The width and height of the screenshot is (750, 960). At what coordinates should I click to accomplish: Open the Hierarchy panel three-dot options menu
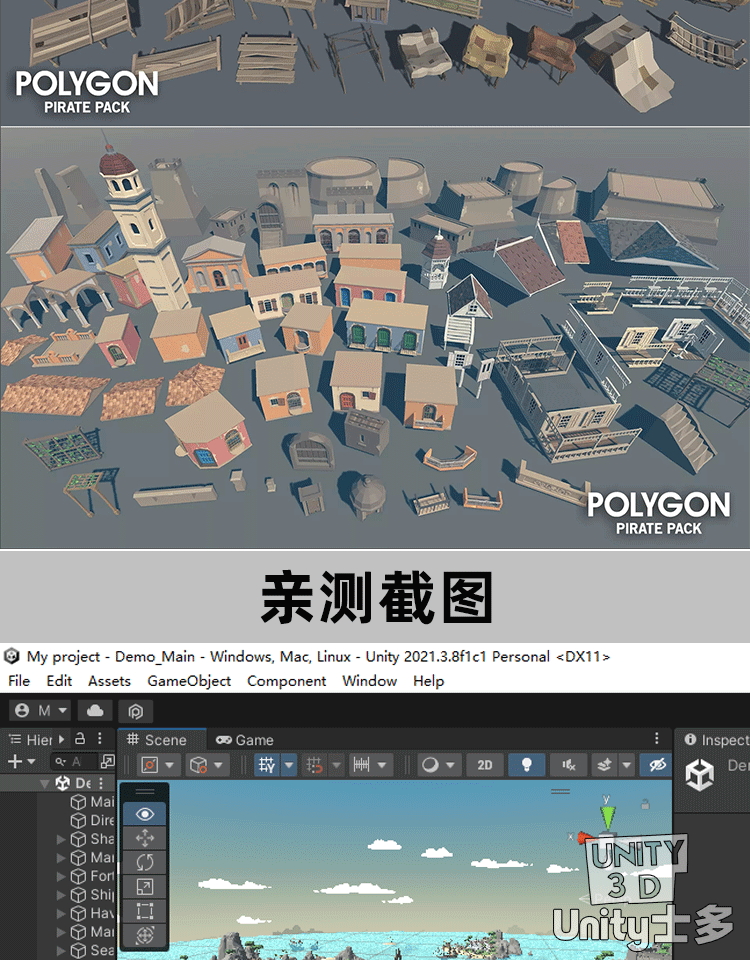point(99,738)
